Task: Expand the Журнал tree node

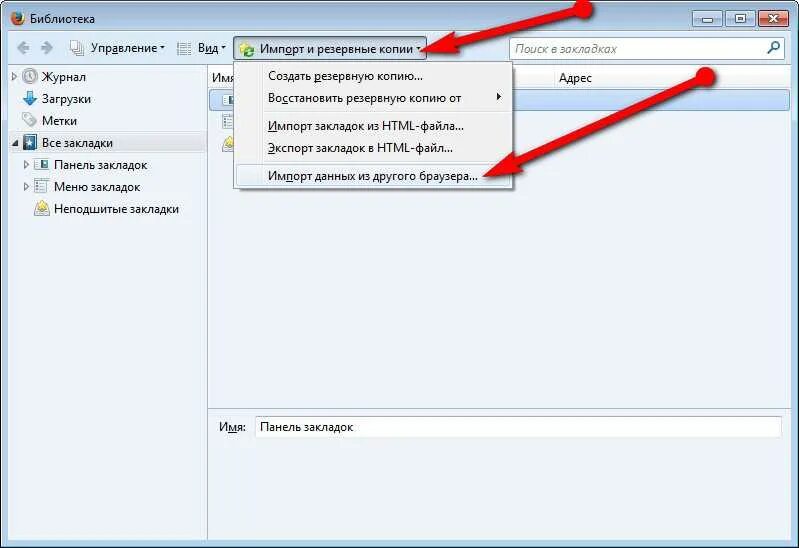Action: [14, 76]
